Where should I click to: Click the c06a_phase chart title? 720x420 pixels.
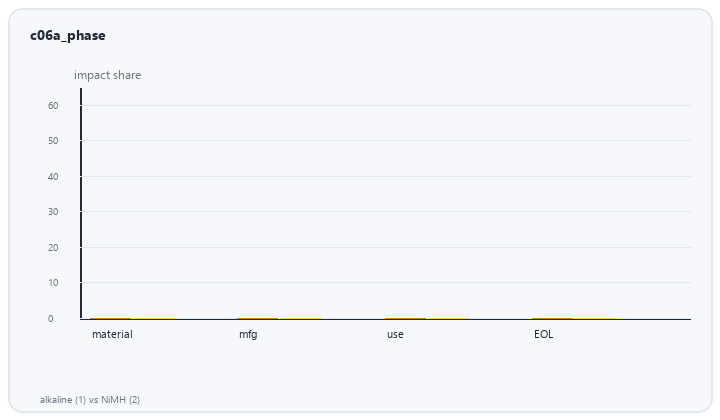(x=68, y=35)
